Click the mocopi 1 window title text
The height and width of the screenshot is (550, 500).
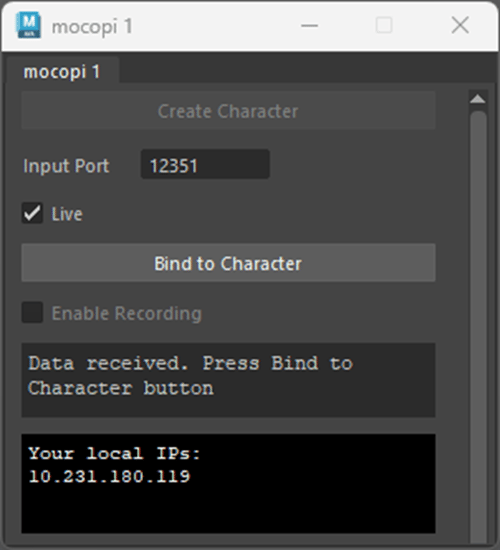[x=92, y=26]
